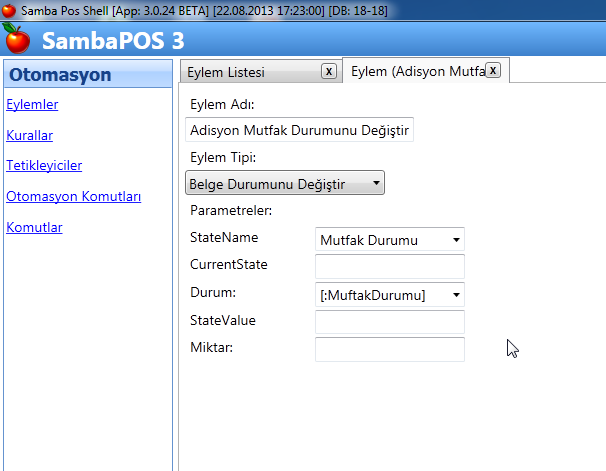
Task: Focus the CurrentState input field
Action: pos(390,266)
